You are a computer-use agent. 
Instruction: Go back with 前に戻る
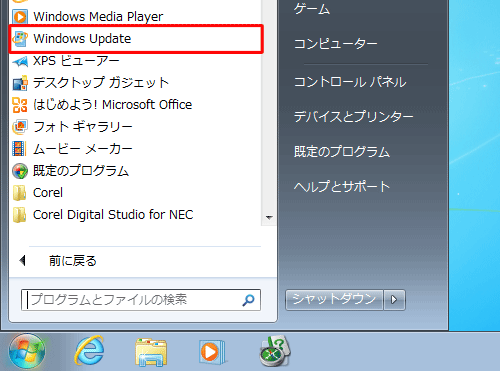(x=73, y=261)
